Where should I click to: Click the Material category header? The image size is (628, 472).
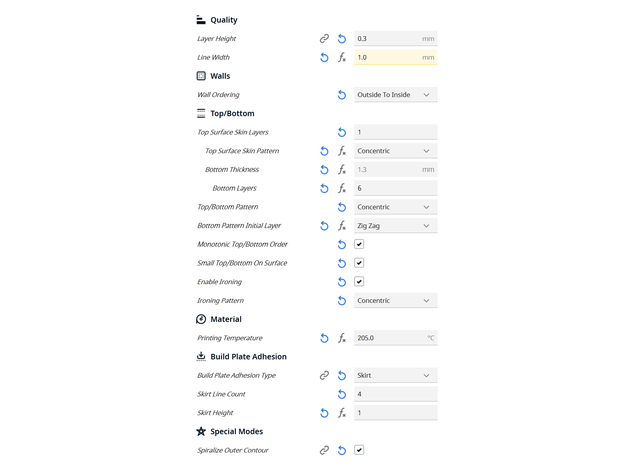(x=225, y=320)
